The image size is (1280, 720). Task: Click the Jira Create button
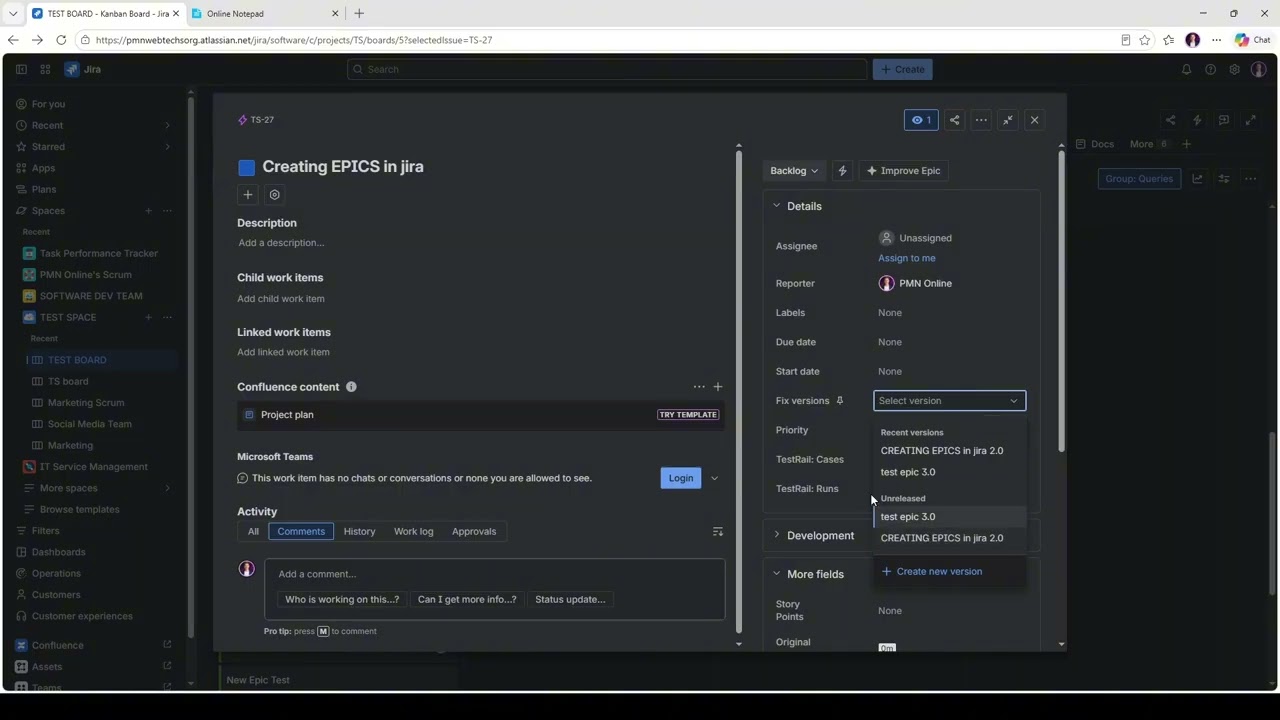tap(903, 69)
